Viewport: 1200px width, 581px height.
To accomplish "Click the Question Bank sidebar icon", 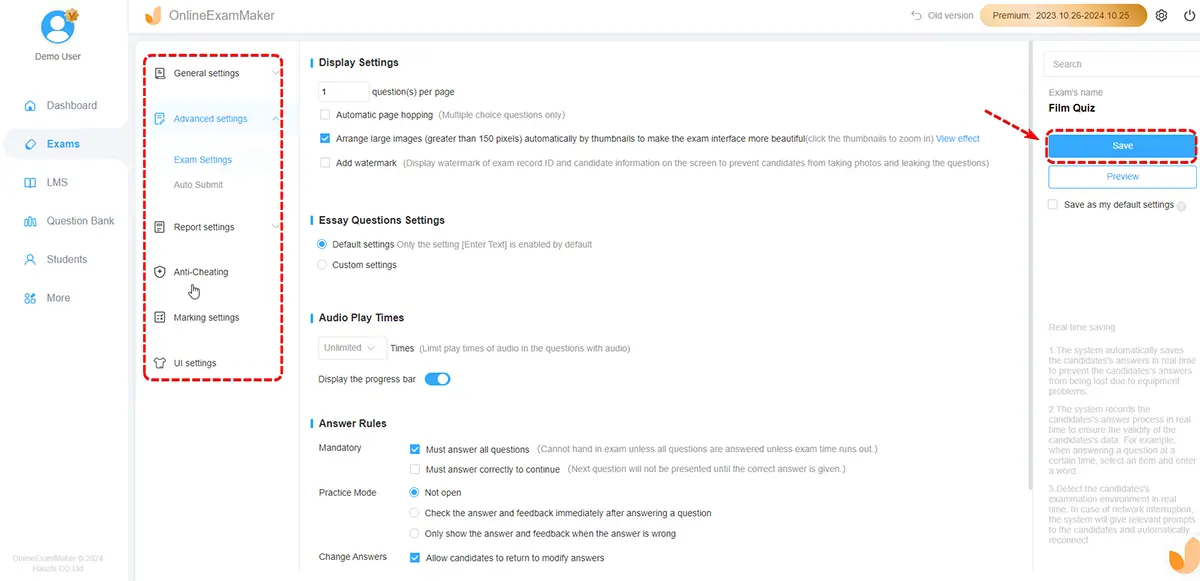I will [x=30, y=221].
